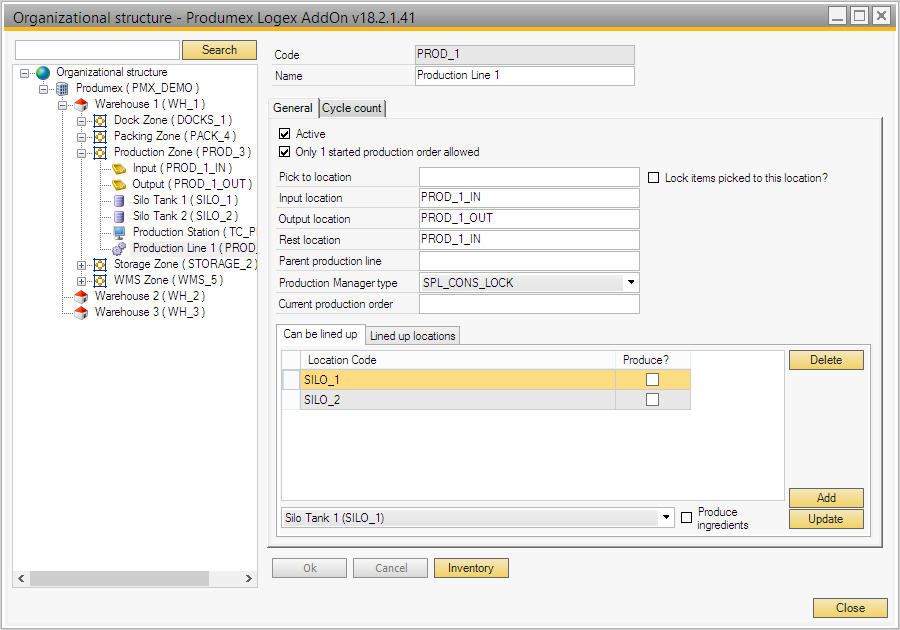Expand the Storage Zone tree node
This screenshot has height=630, width=900.
click(x=82, y=265)
